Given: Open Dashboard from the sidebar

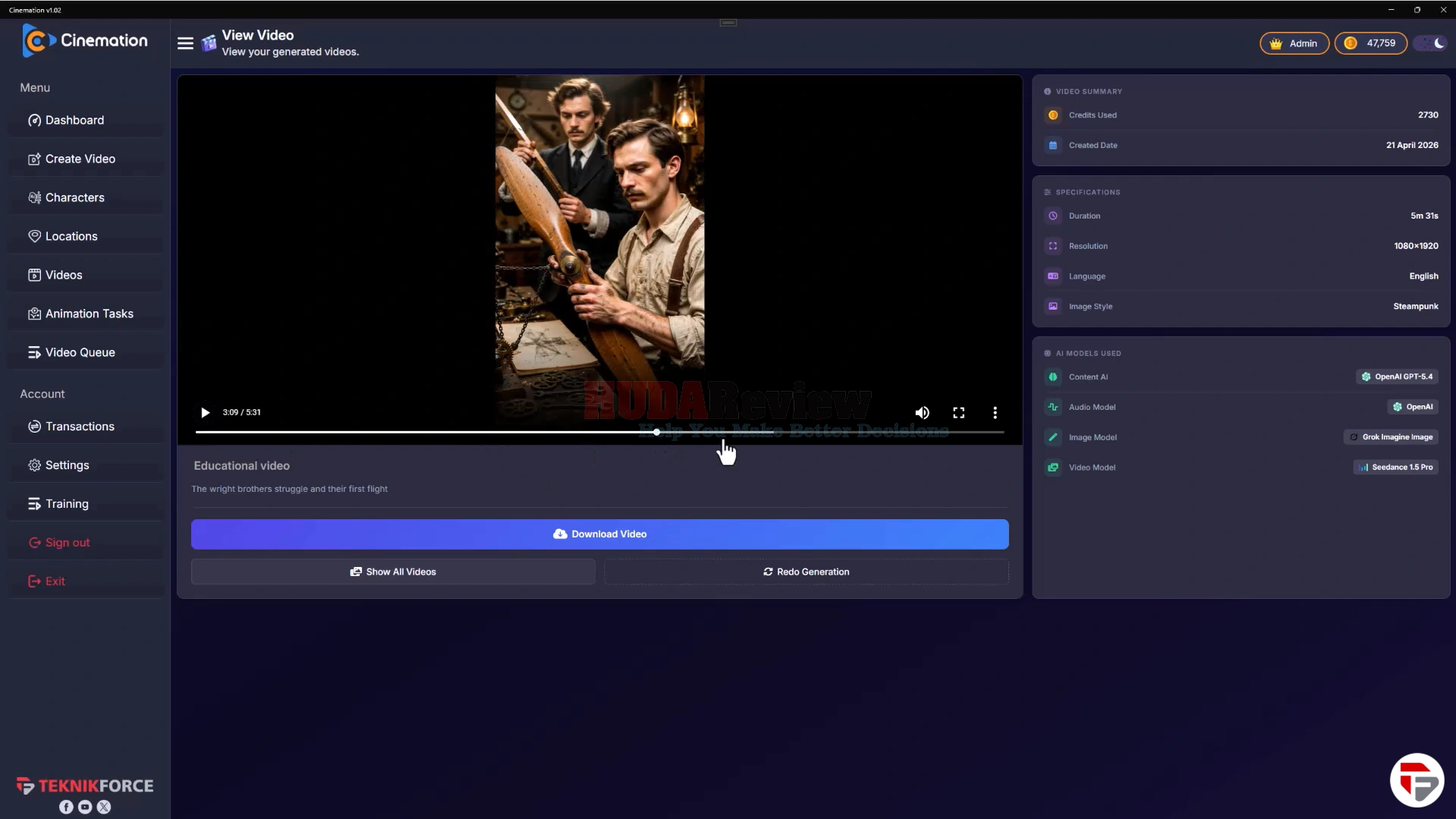Looking at the screenshot, I should 85,120.
